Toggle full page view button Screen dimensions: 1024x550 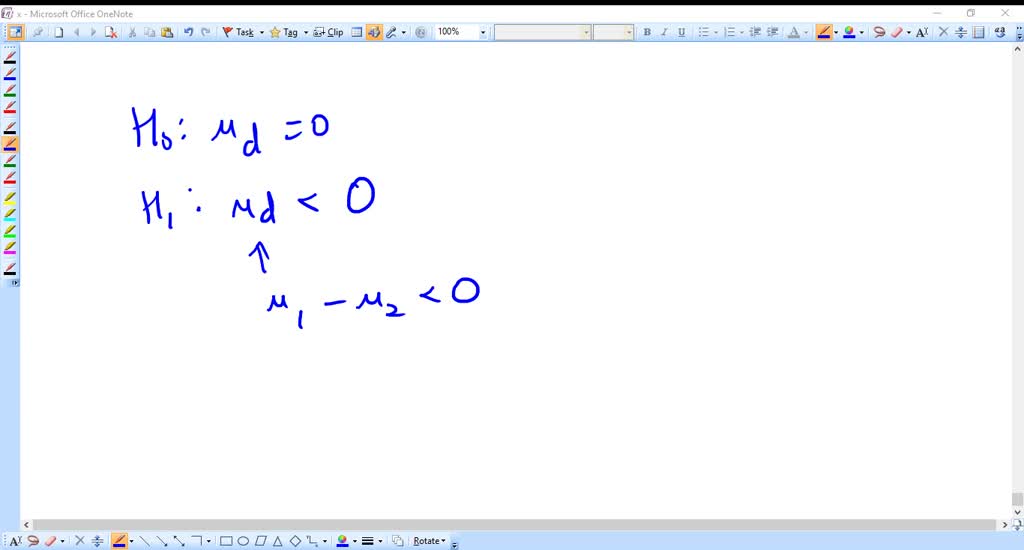coord(16,32)
